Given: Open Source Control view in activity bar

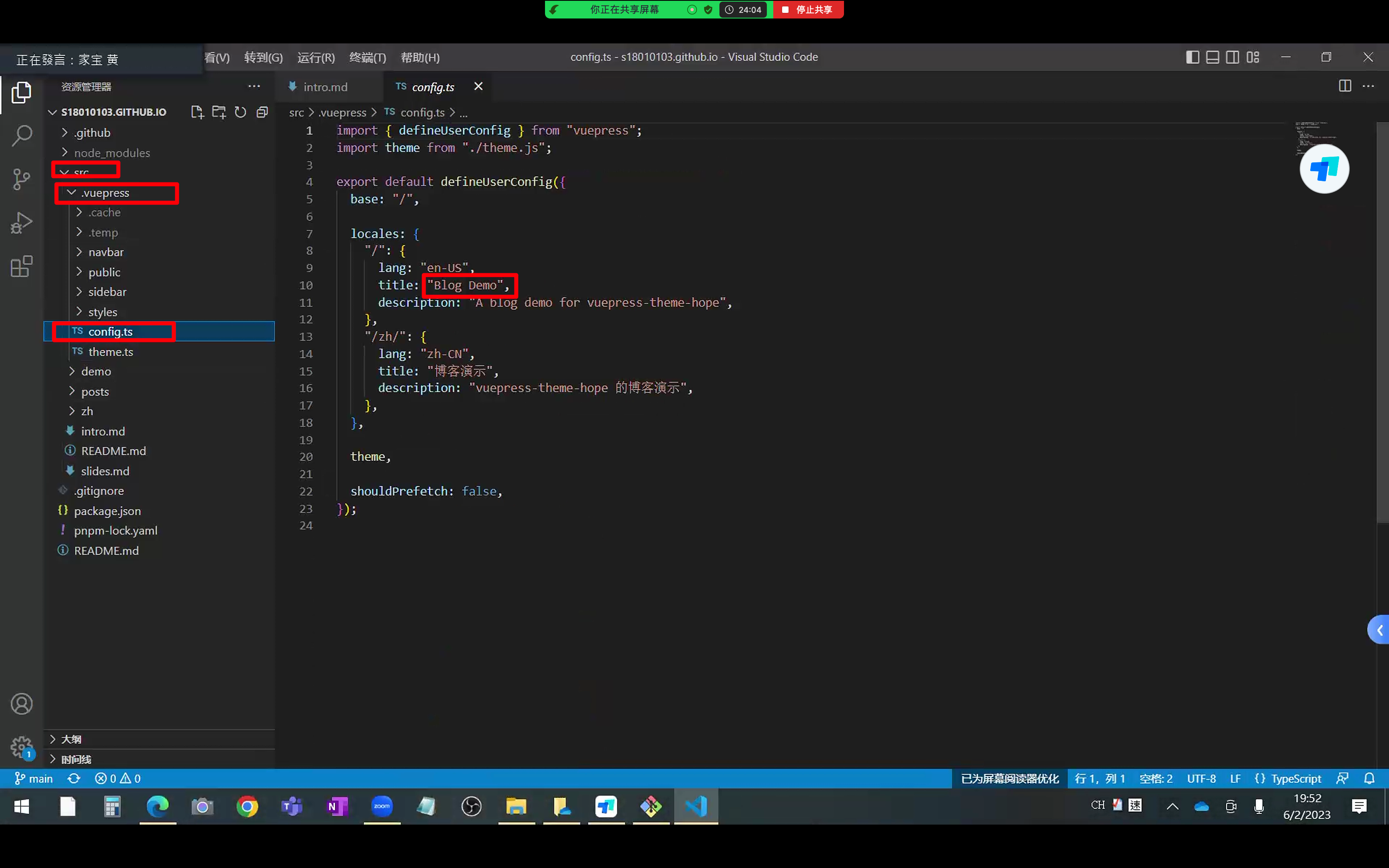Looking at the screenshot, I should [21, 179].
